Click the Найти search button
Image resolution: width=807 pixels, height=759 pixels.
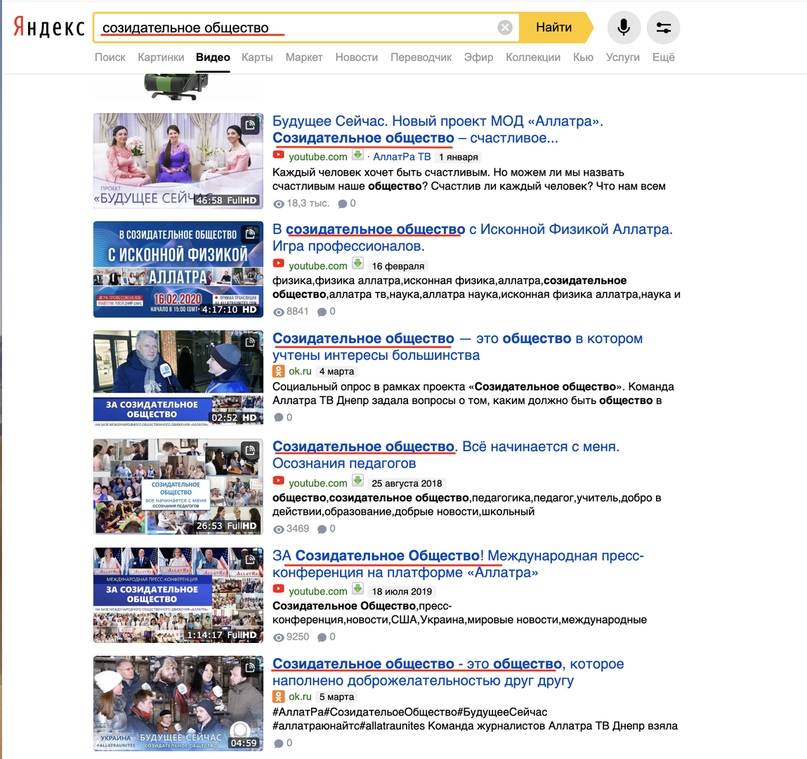555,27
